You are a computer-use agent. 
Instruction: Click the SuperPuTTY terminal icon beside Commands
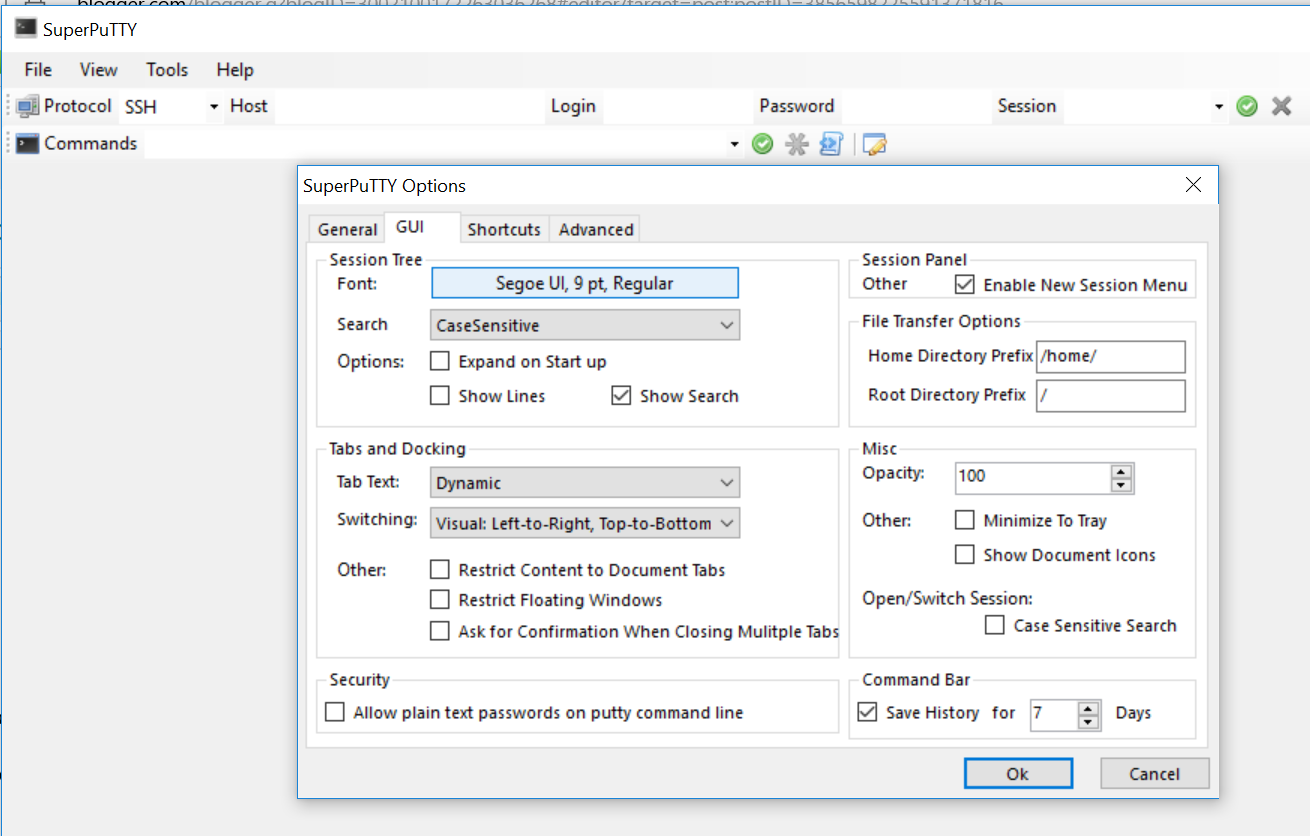[x=25, y=143]
